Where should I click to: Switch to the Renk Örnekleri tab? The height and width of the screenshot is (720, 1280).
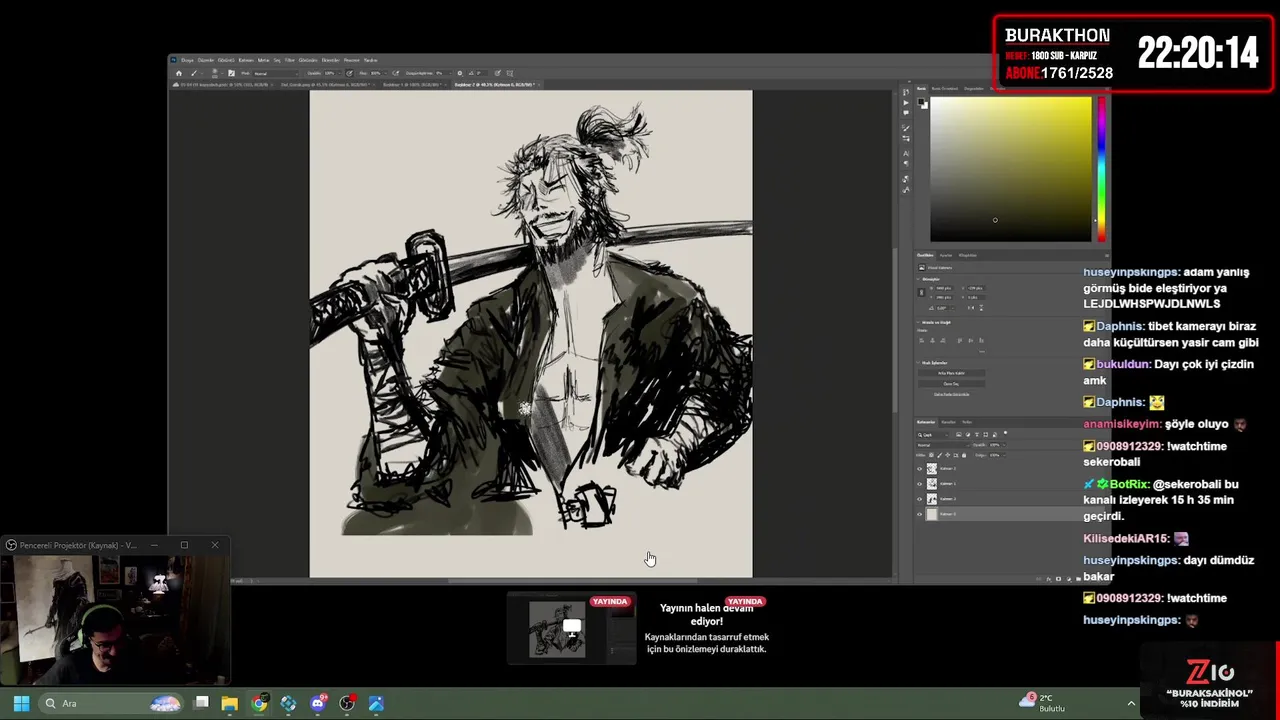click(x=945, y=88)
